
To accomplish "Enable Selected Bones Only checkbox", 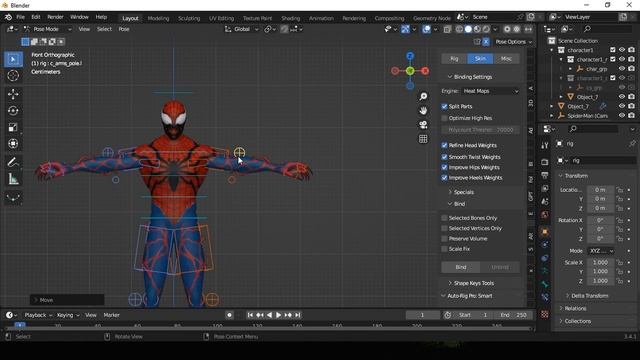I will pyautogui.click(x=444, y=218).
